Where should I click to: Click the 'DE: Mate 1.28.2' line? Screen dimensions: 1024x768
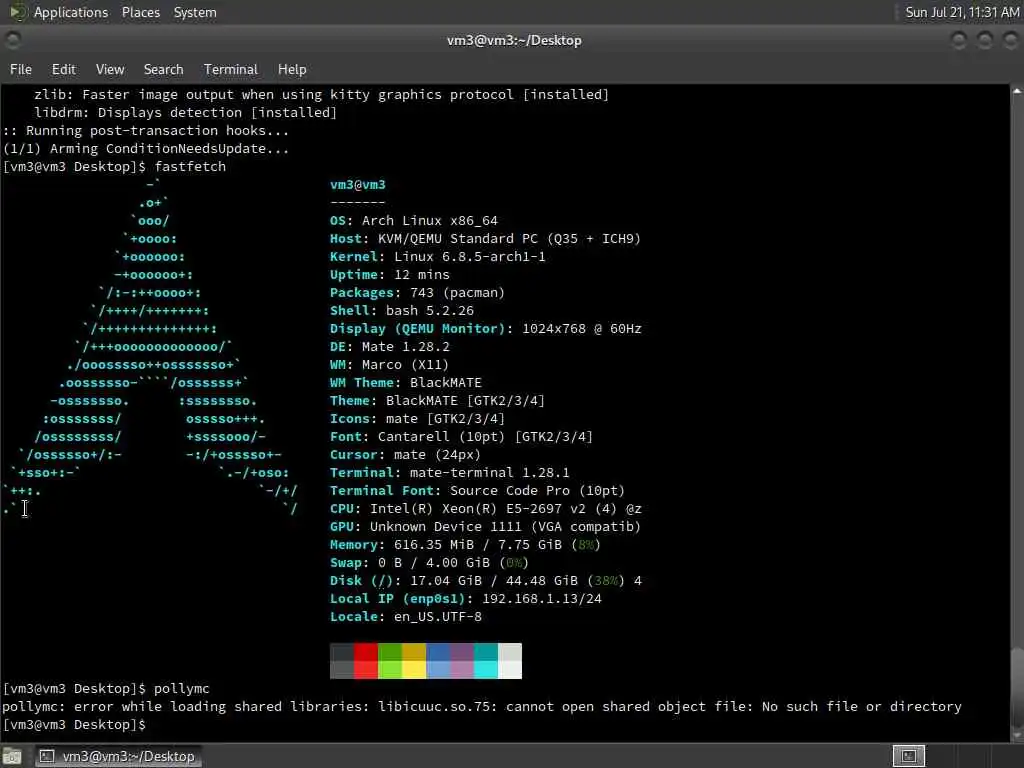pyautogui.click(x=390, y=347)
